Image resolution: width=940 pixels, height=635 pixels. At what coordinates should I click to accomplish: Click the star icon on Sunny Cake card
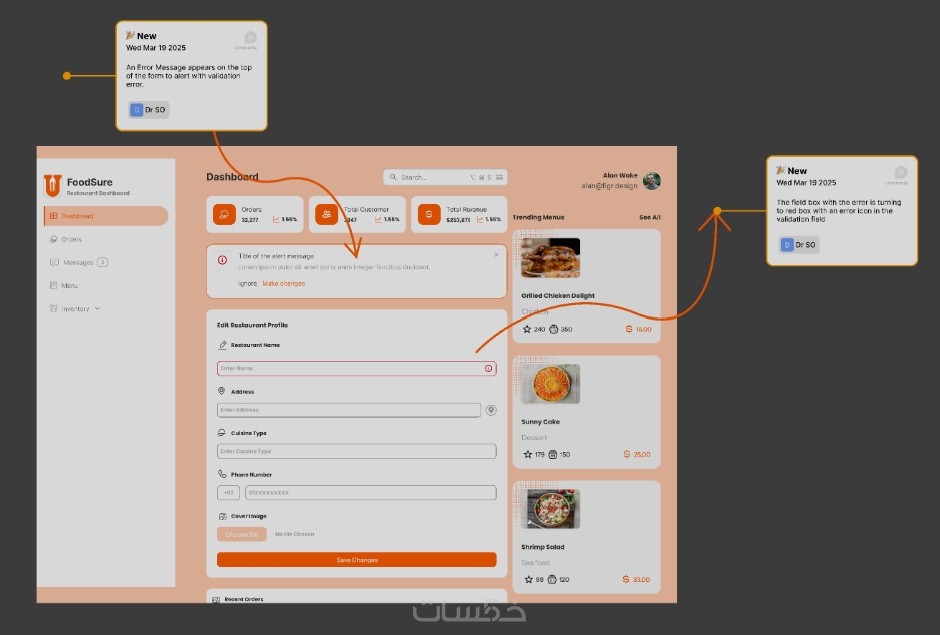click(x=528, y=455)
